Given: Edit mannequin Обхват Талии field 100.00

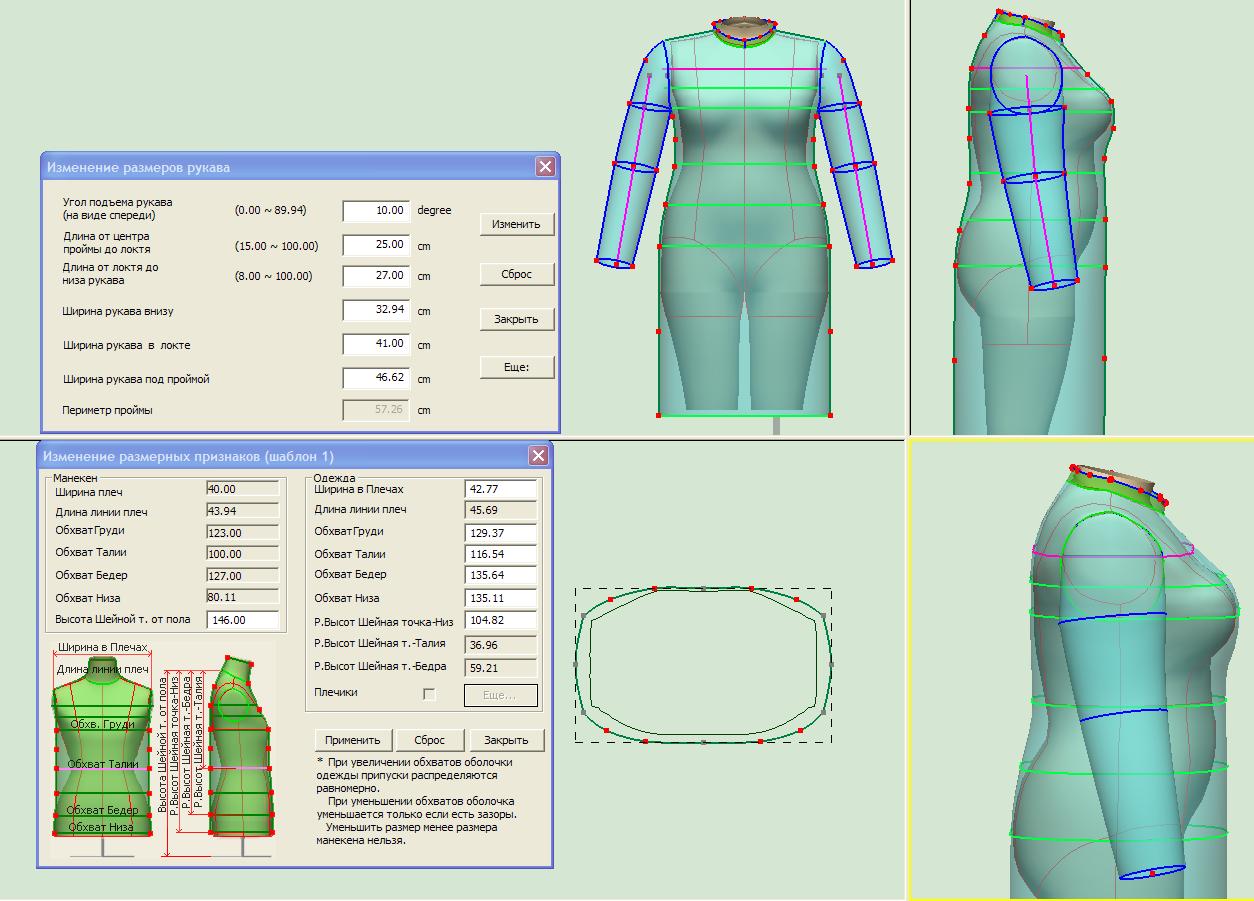Looking at the screenshot, I should pos(242,554).
